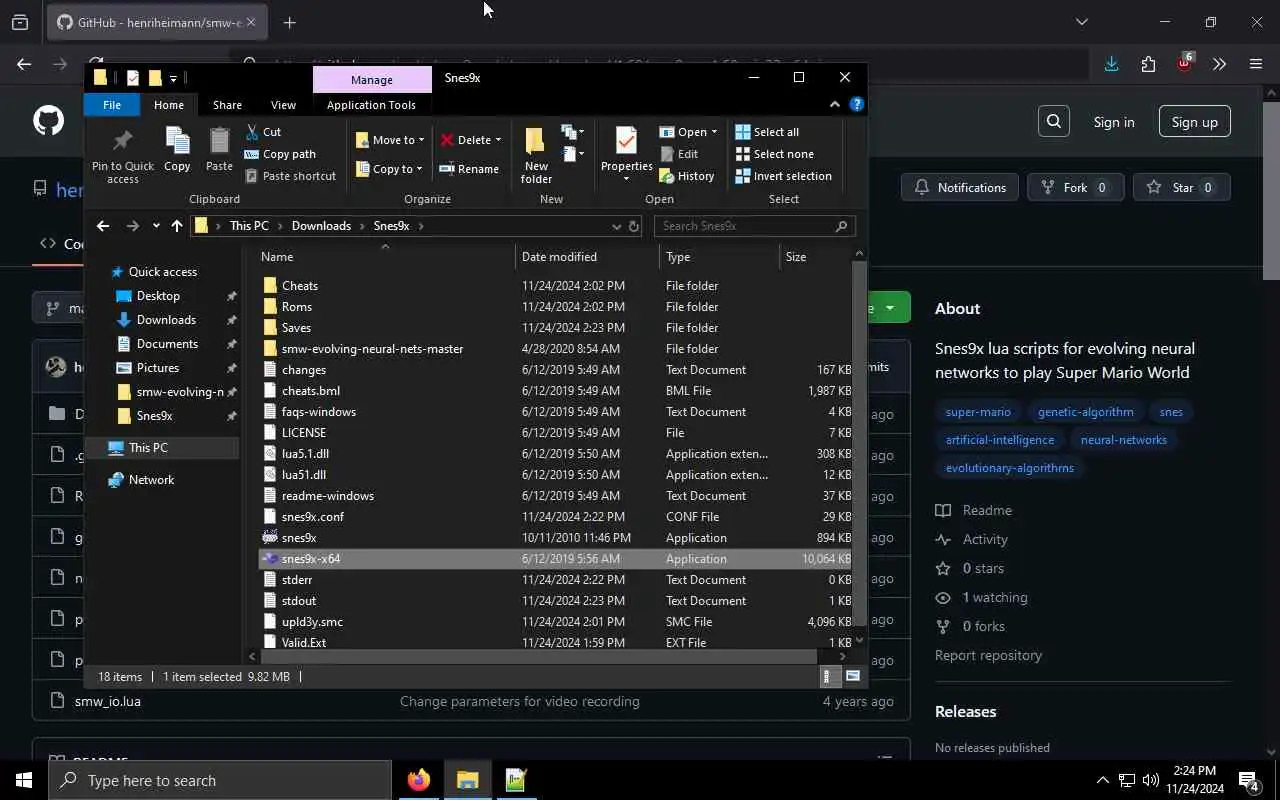Image resolution: width=1280 pixels, height=800 pixels.
Task: Click GitHub Sign up button
Action: [x=1195, y=122]
